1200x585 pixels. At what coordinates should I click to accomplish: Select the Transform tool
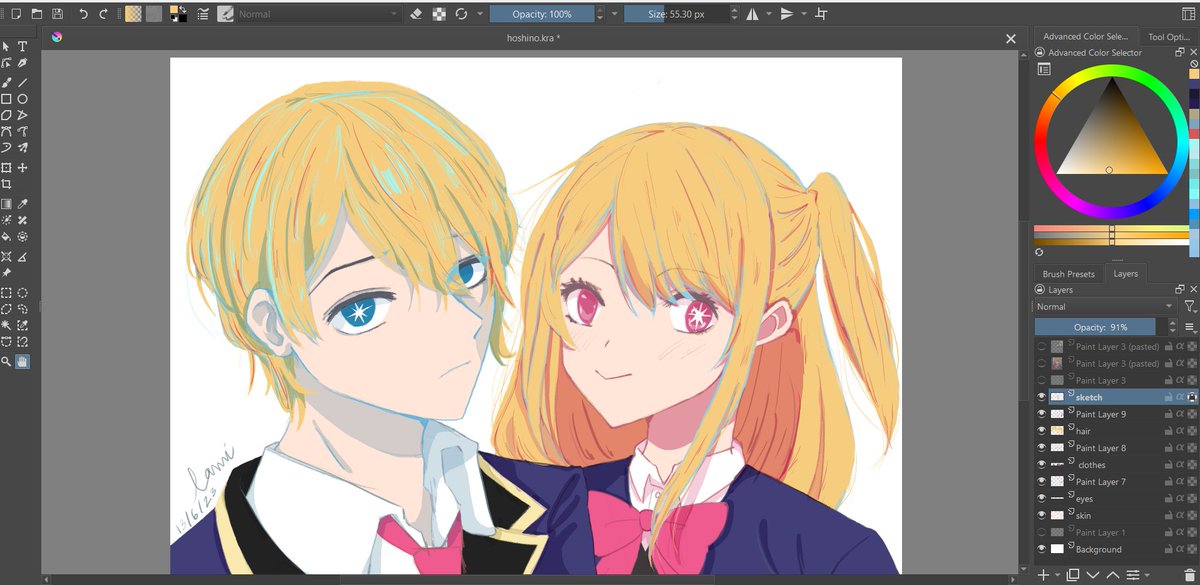[6, 167]
